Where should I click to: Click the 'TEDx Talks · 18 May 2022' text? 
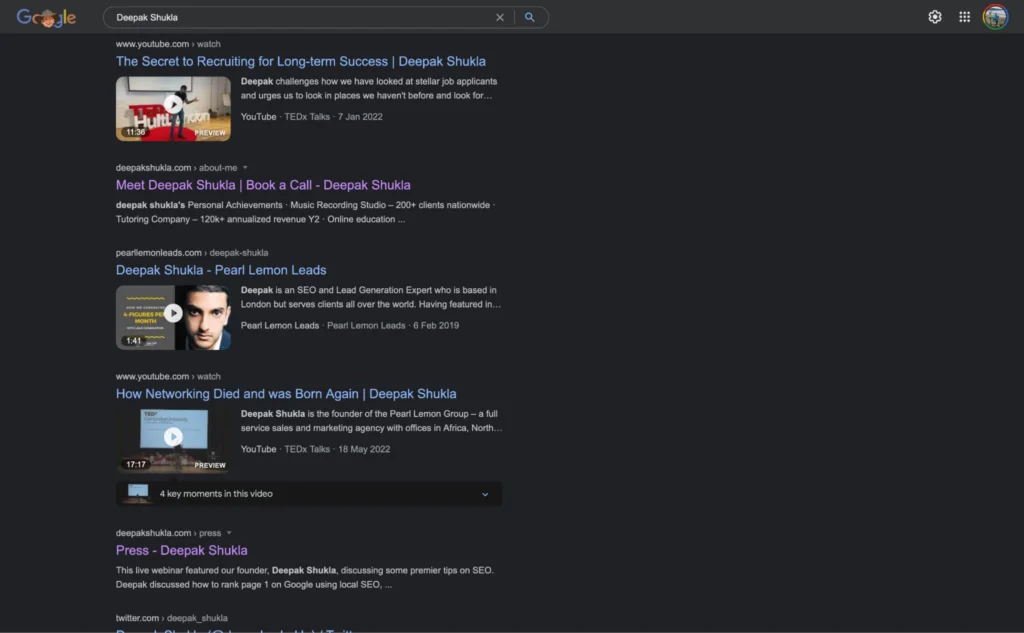pyautogui.click(x=337, y=449)
